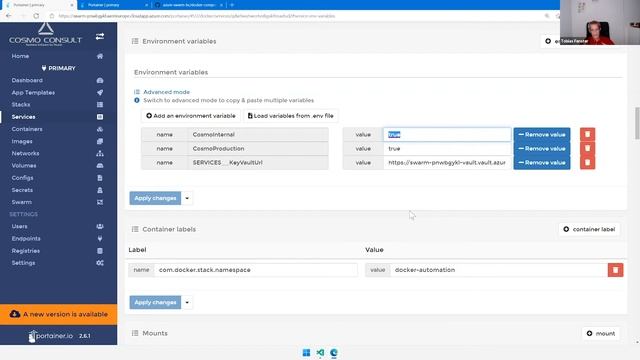Click the App Templates rocket icon
Viewport: 640px width, 360px height.
pyautogui.click(x=100, y=93)
